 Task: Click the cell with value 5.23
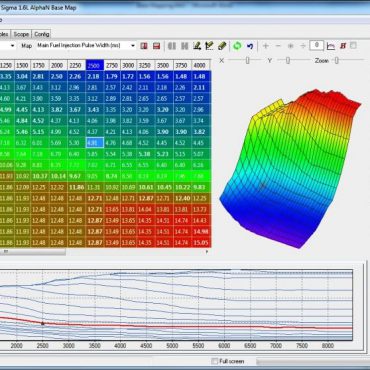point(164,154)
